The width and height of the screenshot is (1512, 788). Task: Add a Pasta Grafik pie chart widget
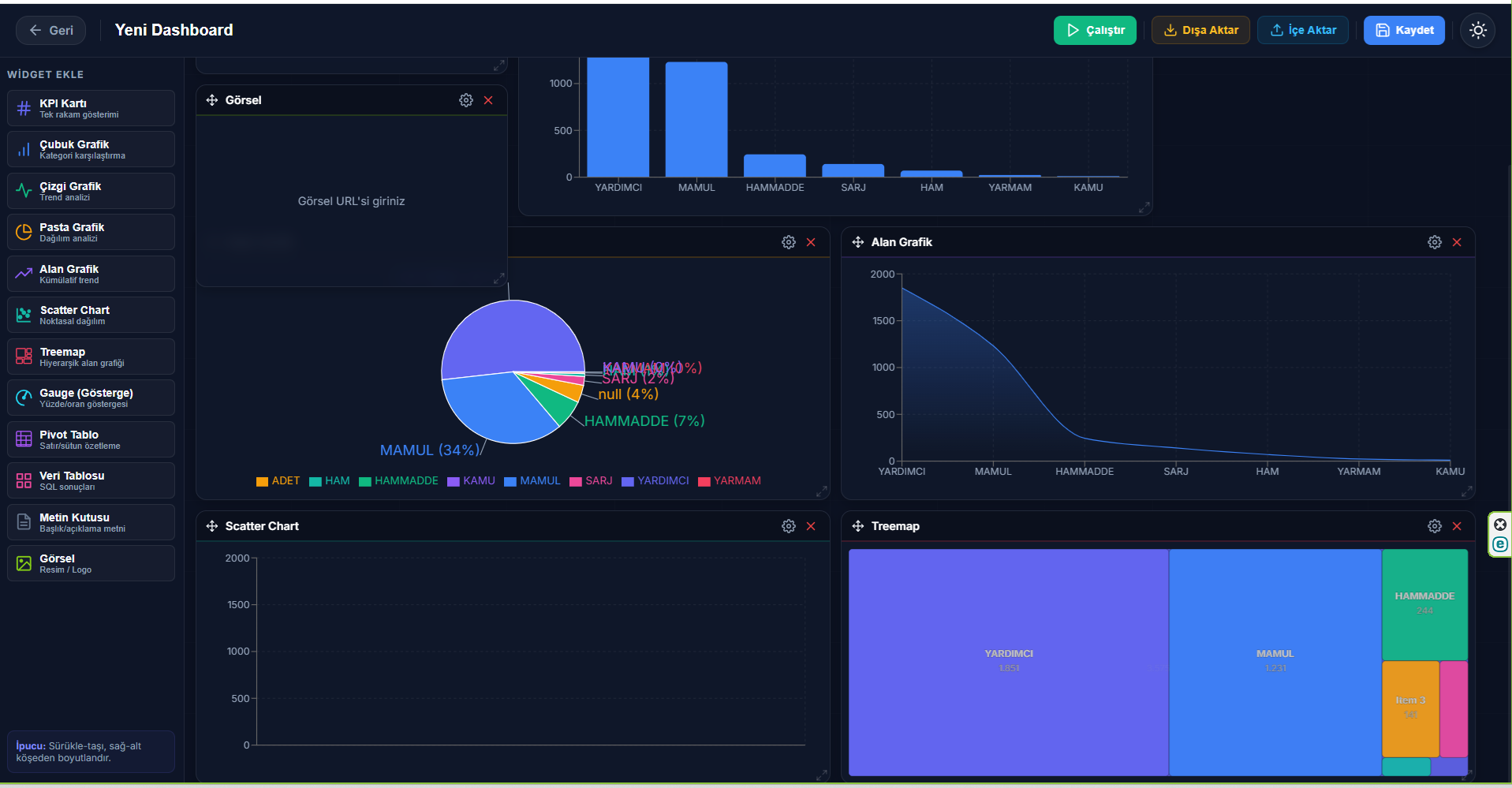pos(91,232)
